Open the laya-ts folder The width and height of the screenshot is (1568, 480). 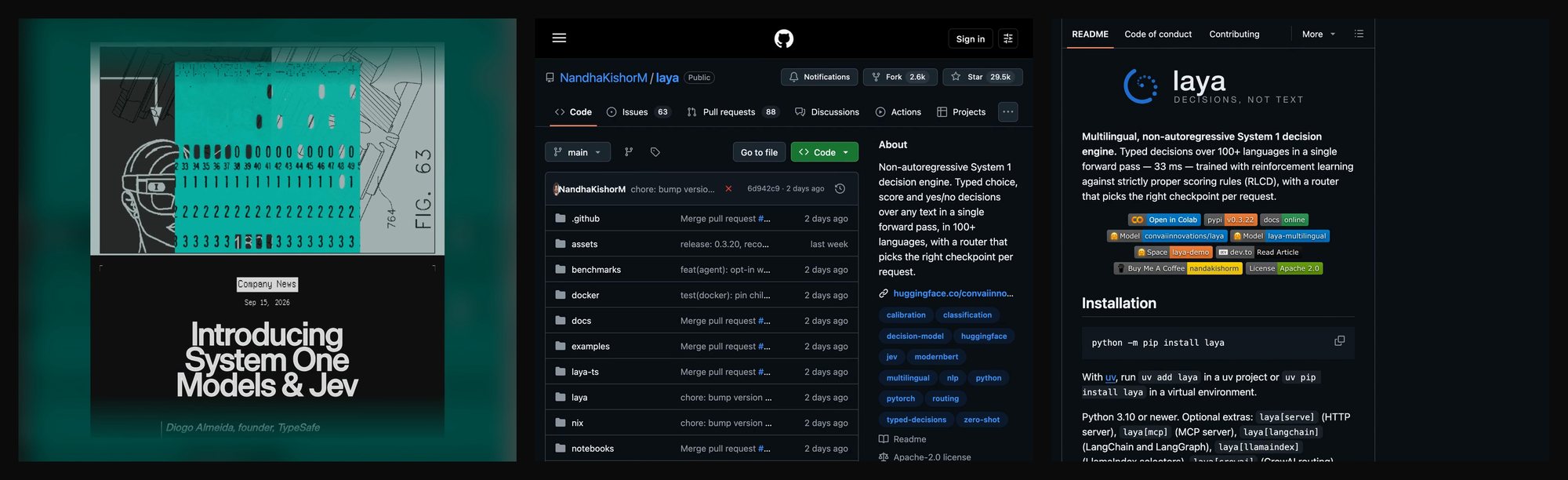click(585, 372)
